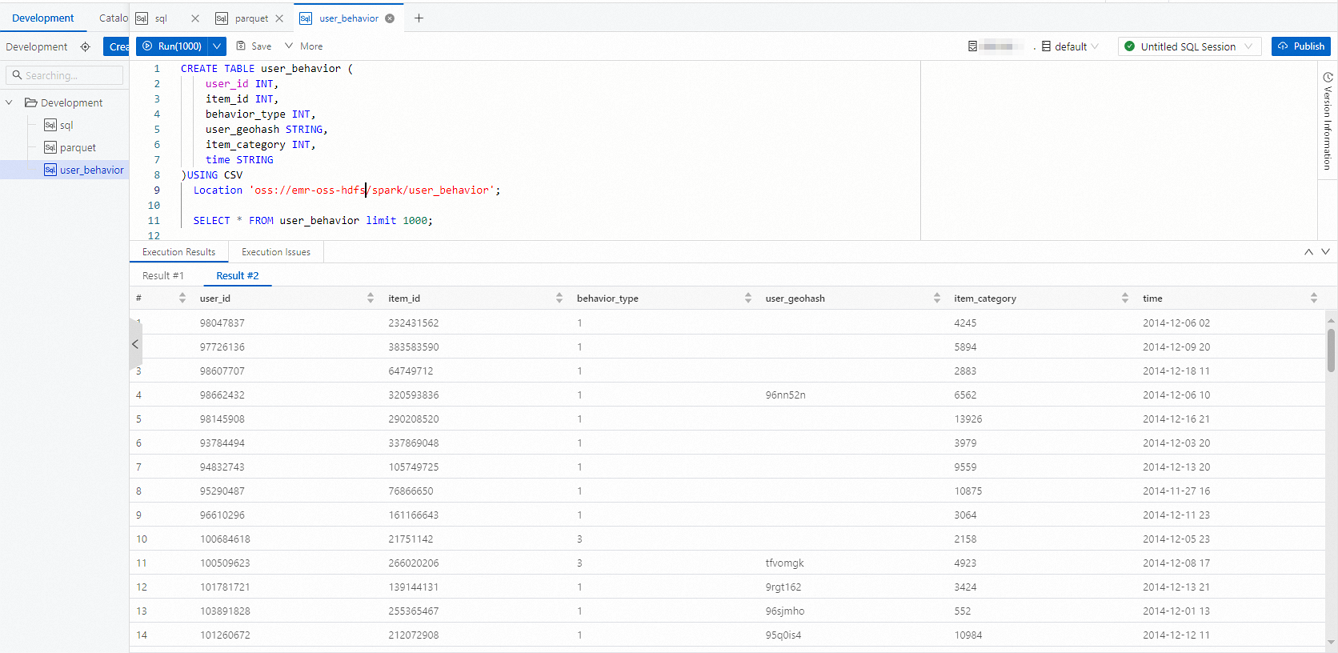Screen dimensions: 1338x653
Task: Click time cell 2014-12-18 11
Action: click(x=1176, y=371)
